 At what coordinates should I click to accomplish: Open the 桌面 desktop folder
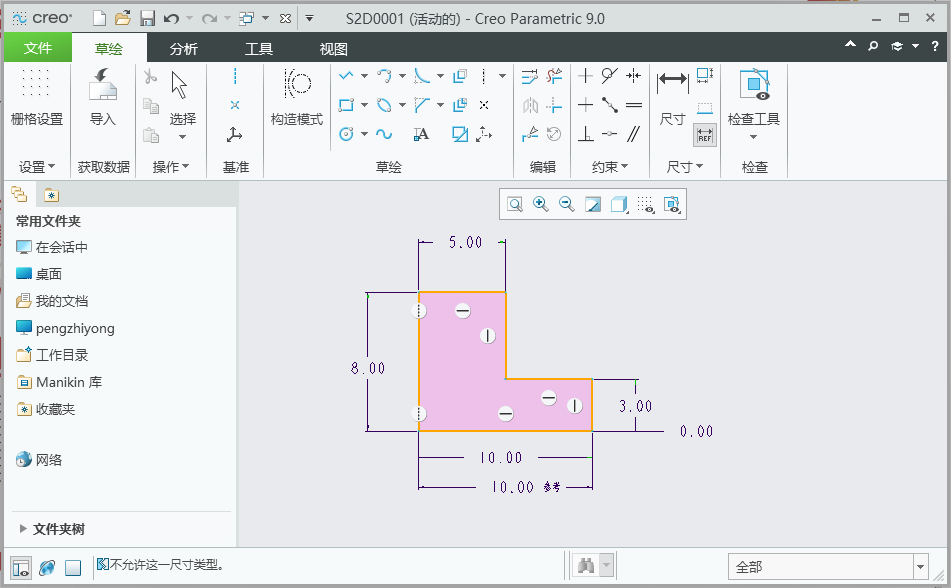click(x=39, y=274)
